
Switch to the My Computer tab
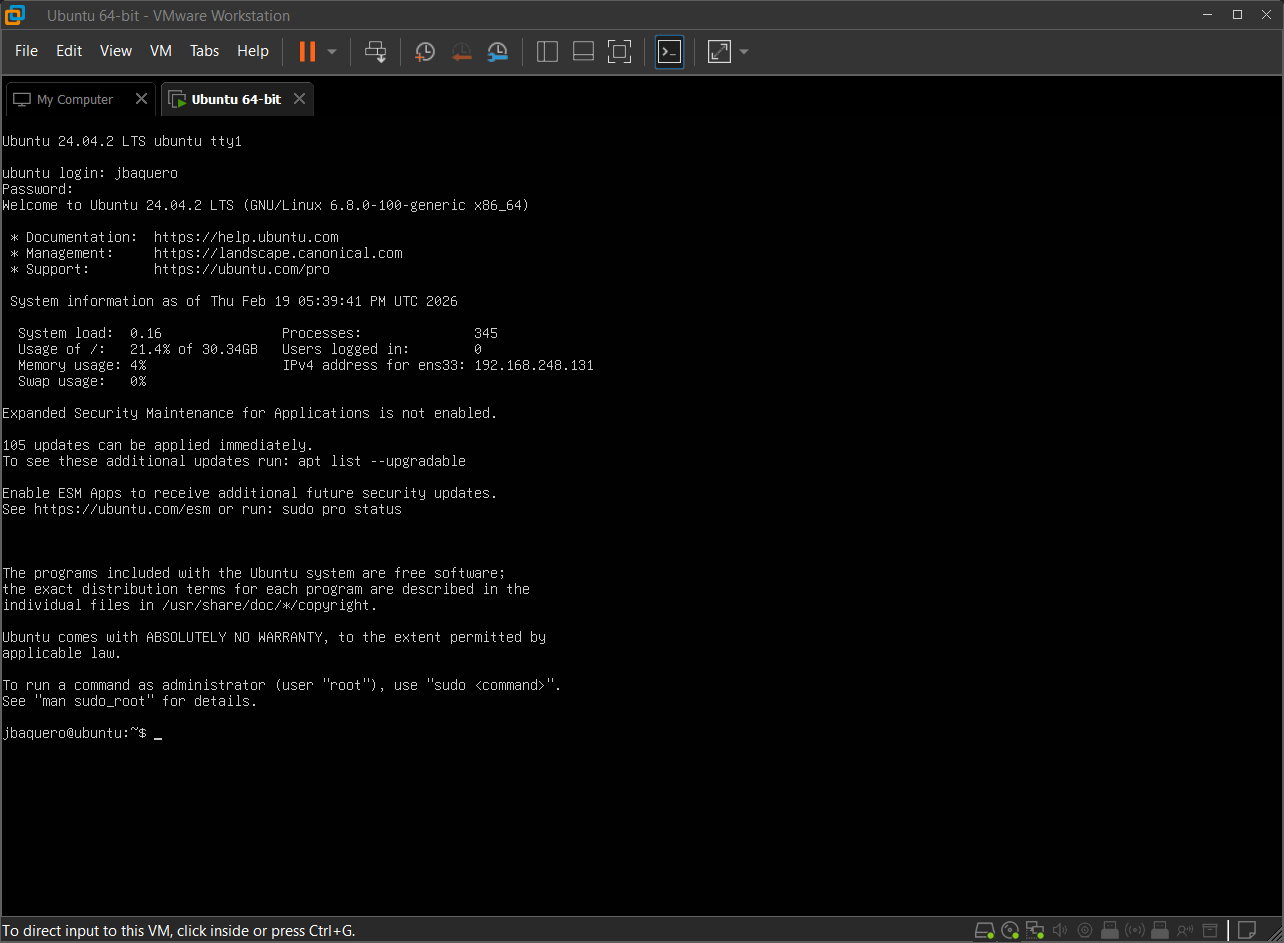(74, 100)
